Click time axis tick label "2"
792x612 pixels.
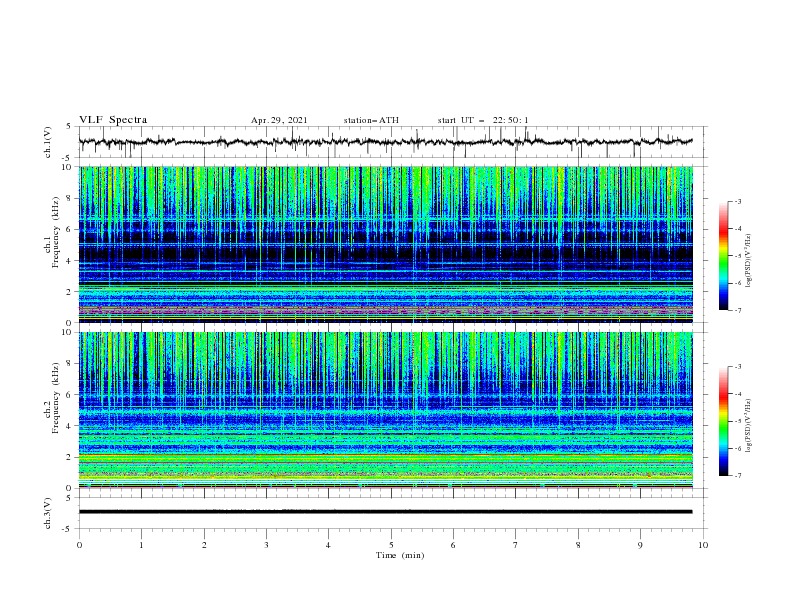coord(204,545)
